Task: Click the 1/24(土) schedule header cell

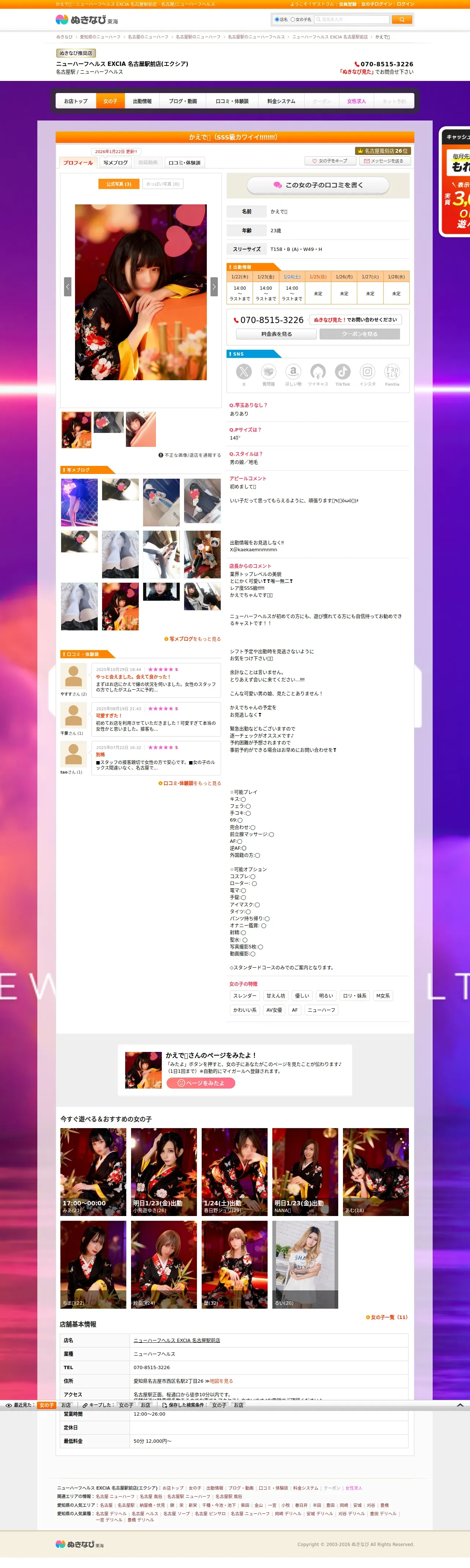Action: coord(292,276)
